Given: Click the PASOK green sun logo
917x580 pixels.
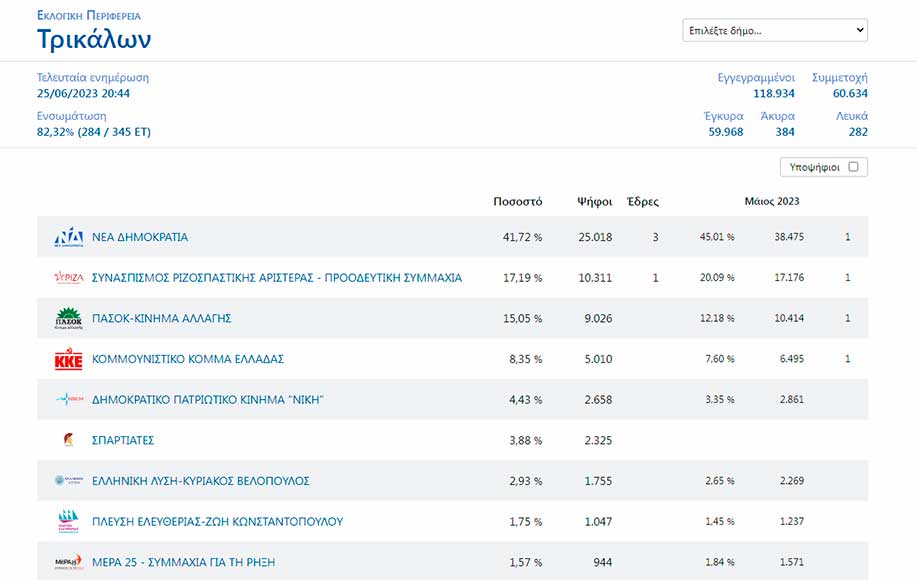Looking at the screenshot, I should tap(68, 318).
